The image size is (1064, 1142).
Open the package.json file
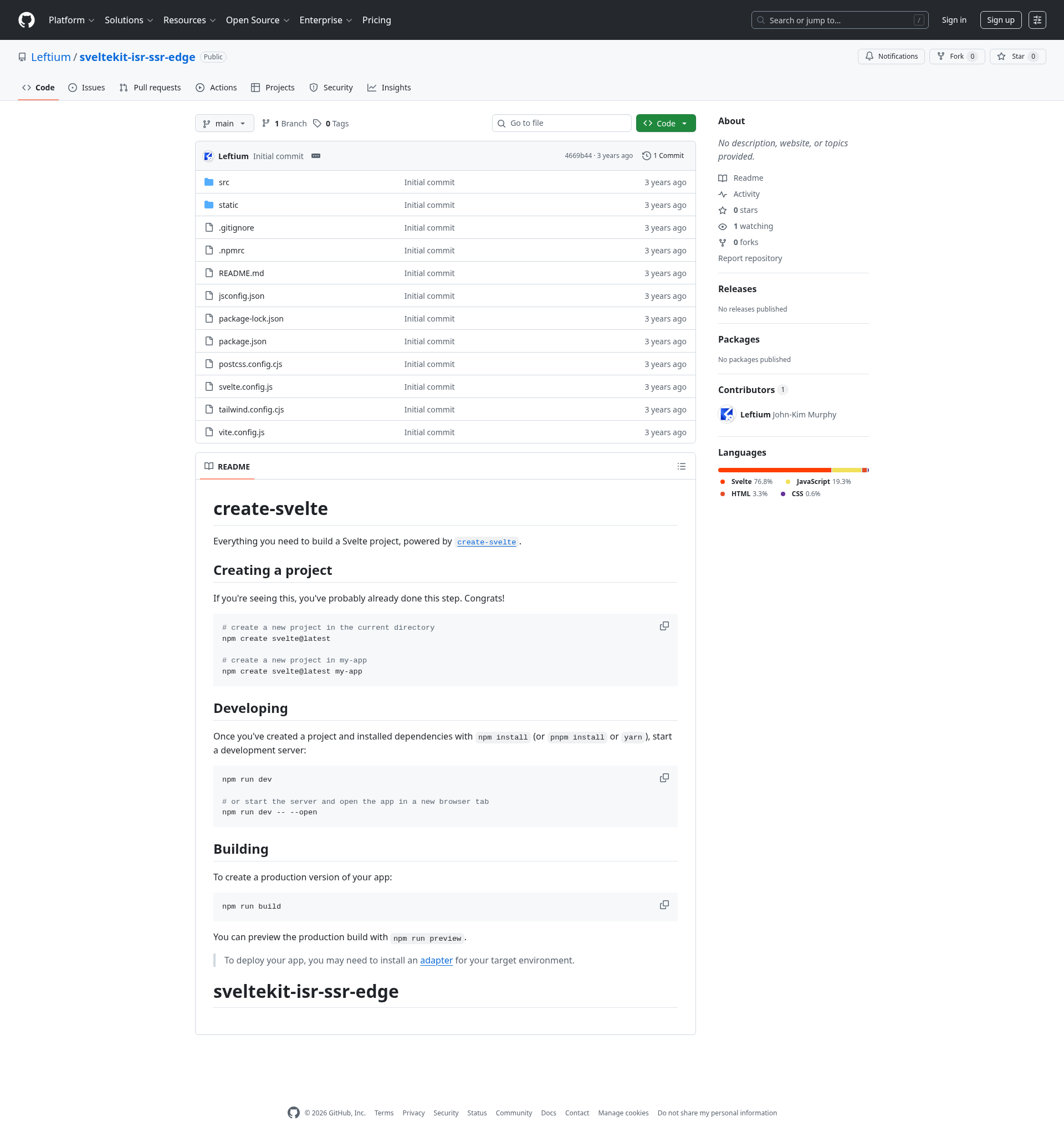pyautogui.click(x=242, y=341)
